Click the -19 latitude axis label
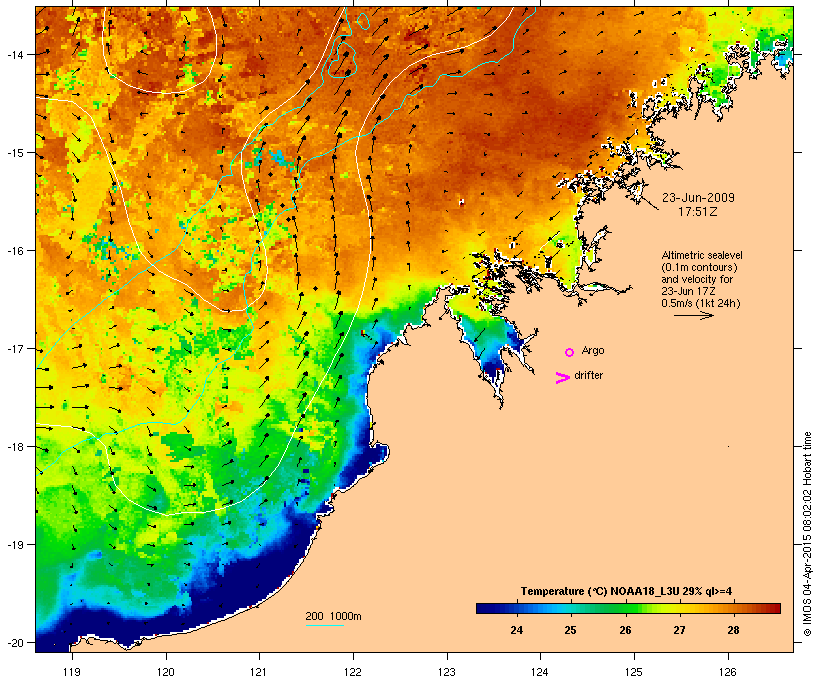 click(14, 545)
